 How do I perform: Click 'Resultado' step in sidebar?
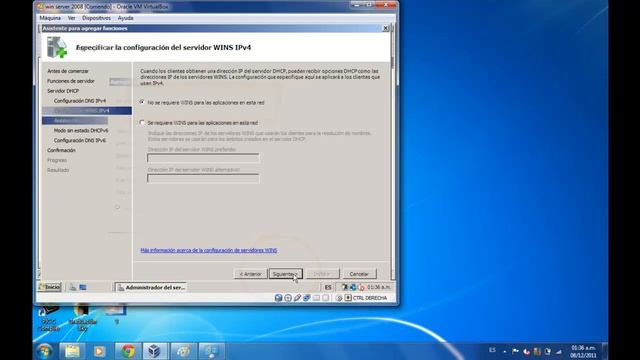click(58, 170)
